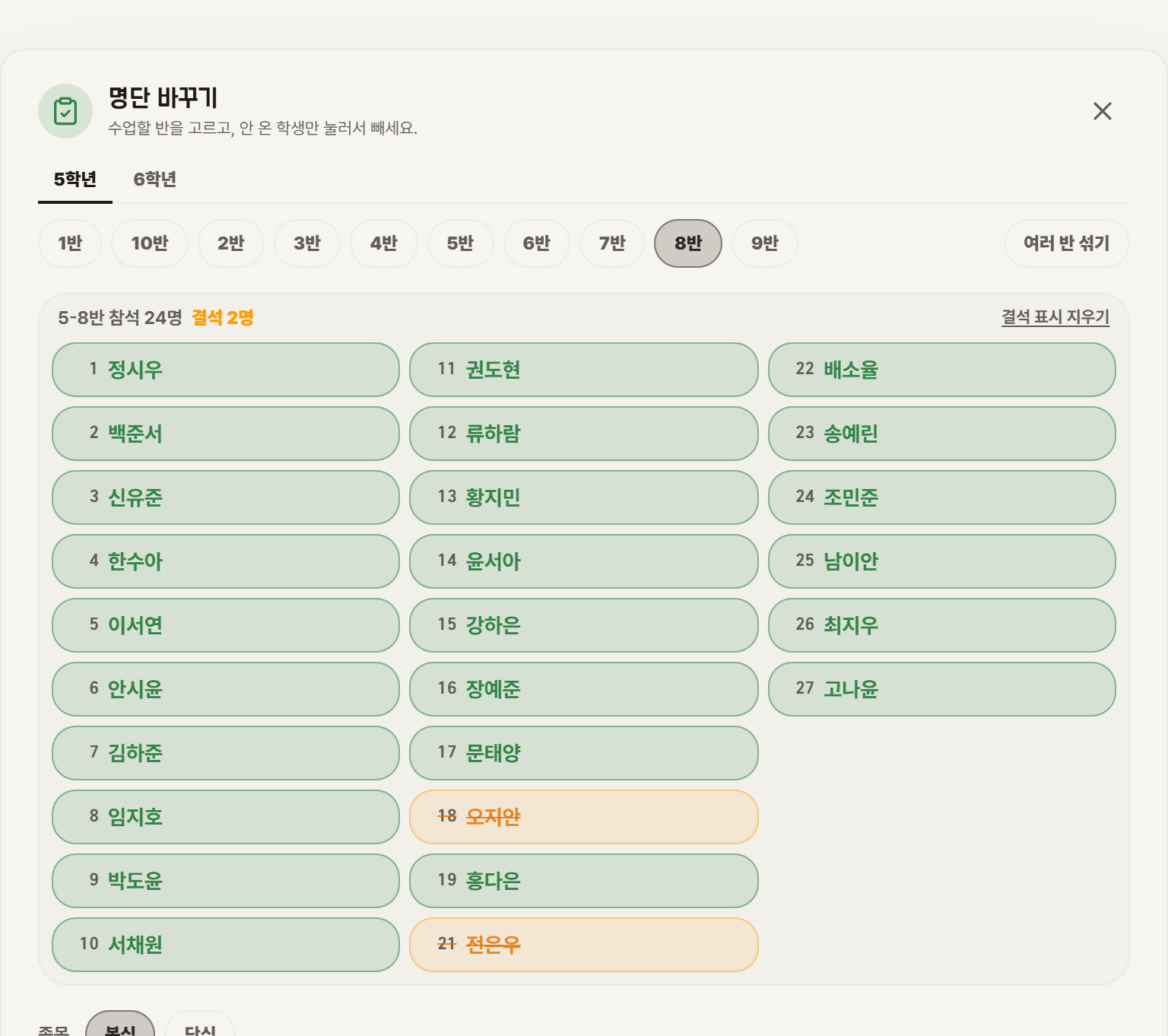The image size is (1168, 1036).
Task: Toggle student 16 장예준
Action: point(584,689)
